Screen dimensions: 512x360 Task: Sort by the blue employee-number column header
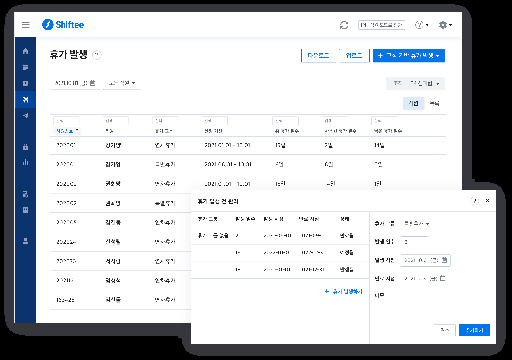pos(67,131)
